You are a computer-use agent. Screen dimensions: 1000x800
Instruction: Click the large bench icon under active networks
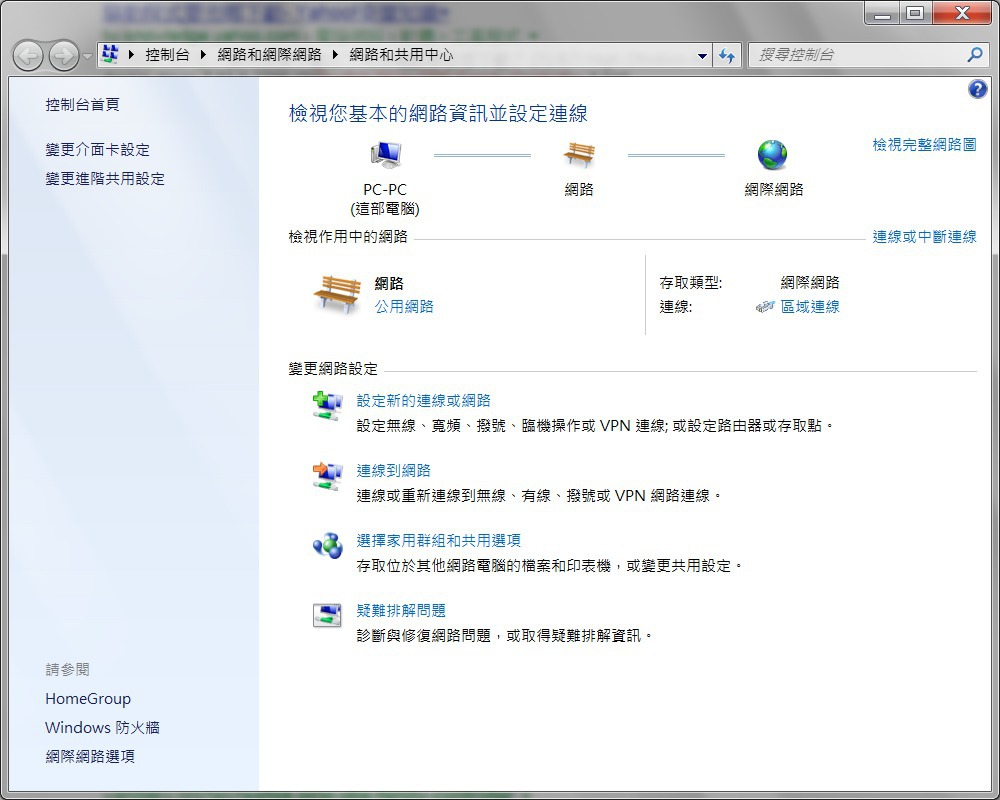pyautogui.click(x=337, y=294)
